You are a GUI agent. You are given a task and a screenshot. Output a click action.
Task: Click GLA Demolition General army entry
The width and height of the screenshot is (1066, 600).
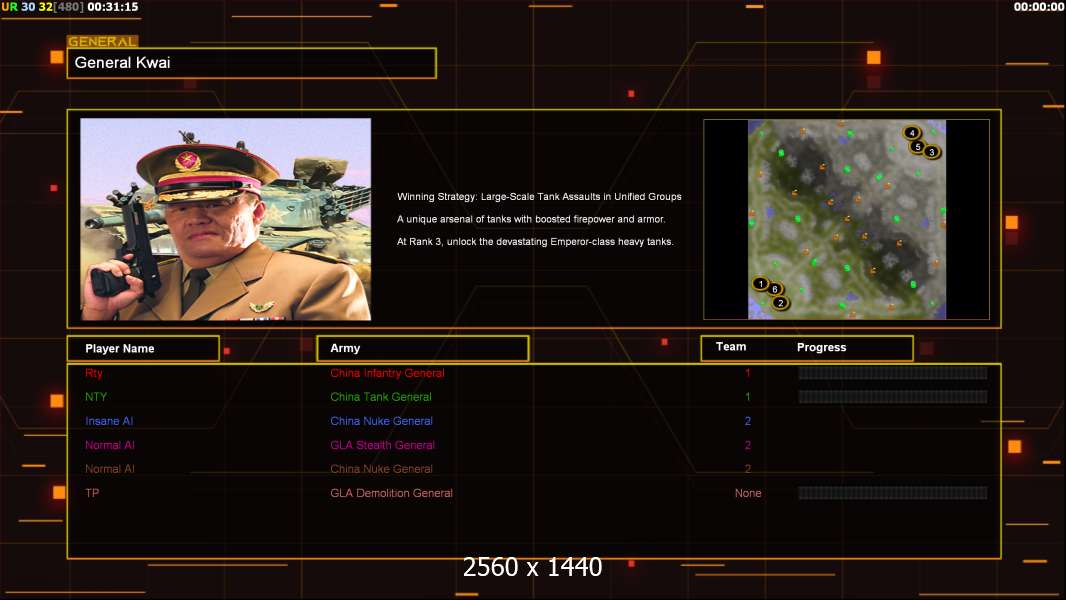391,493
